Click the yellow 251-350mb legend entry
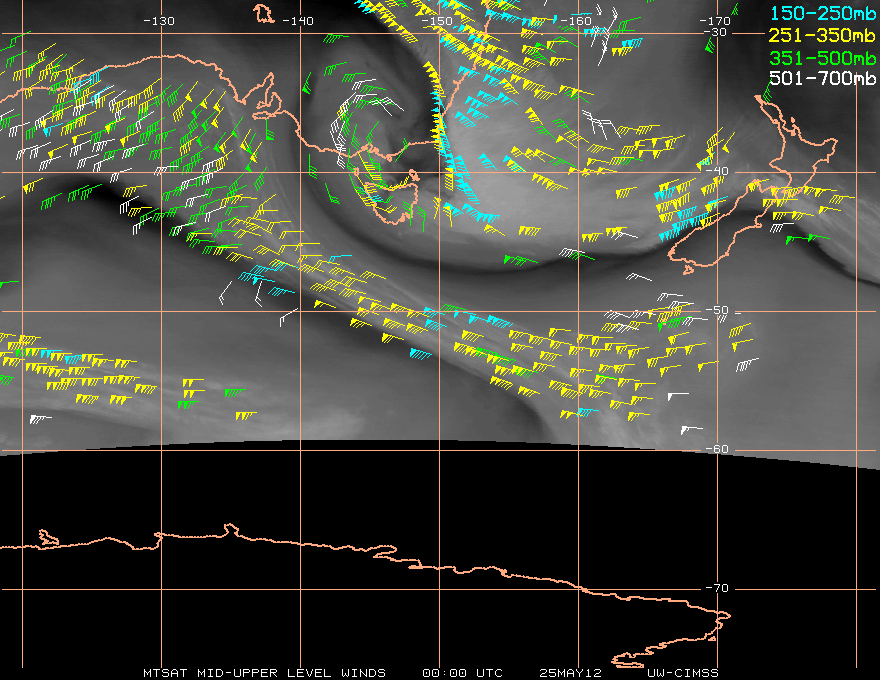The image size is (880, 680). point(822,35)
